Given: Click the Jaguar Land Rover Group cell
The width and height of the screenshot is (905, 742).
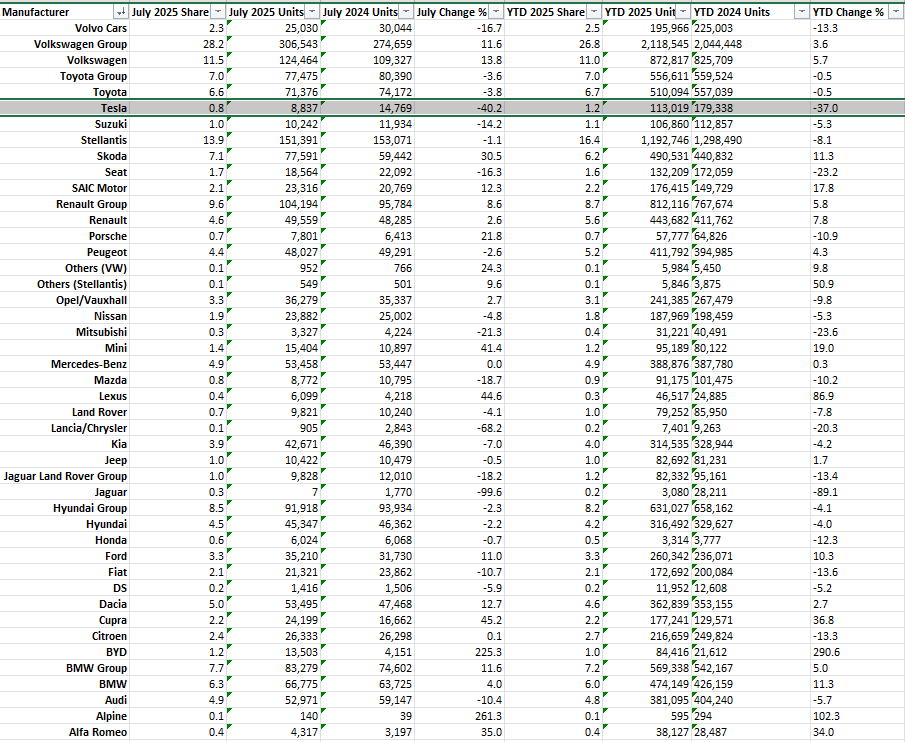Looking at the screenshot, I should [x=65, y=476].
